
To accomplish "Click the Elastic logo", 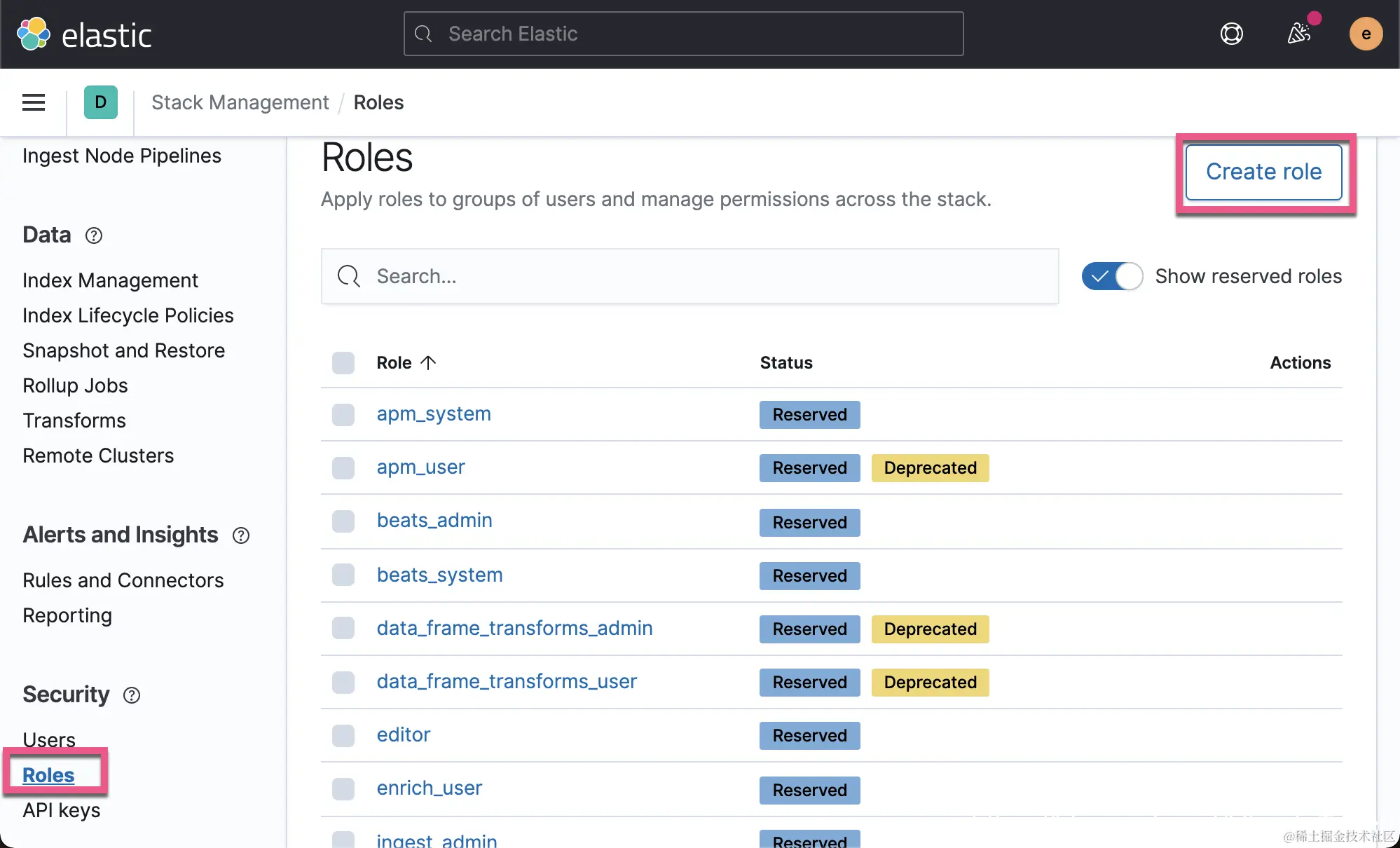I will (84, 34).
